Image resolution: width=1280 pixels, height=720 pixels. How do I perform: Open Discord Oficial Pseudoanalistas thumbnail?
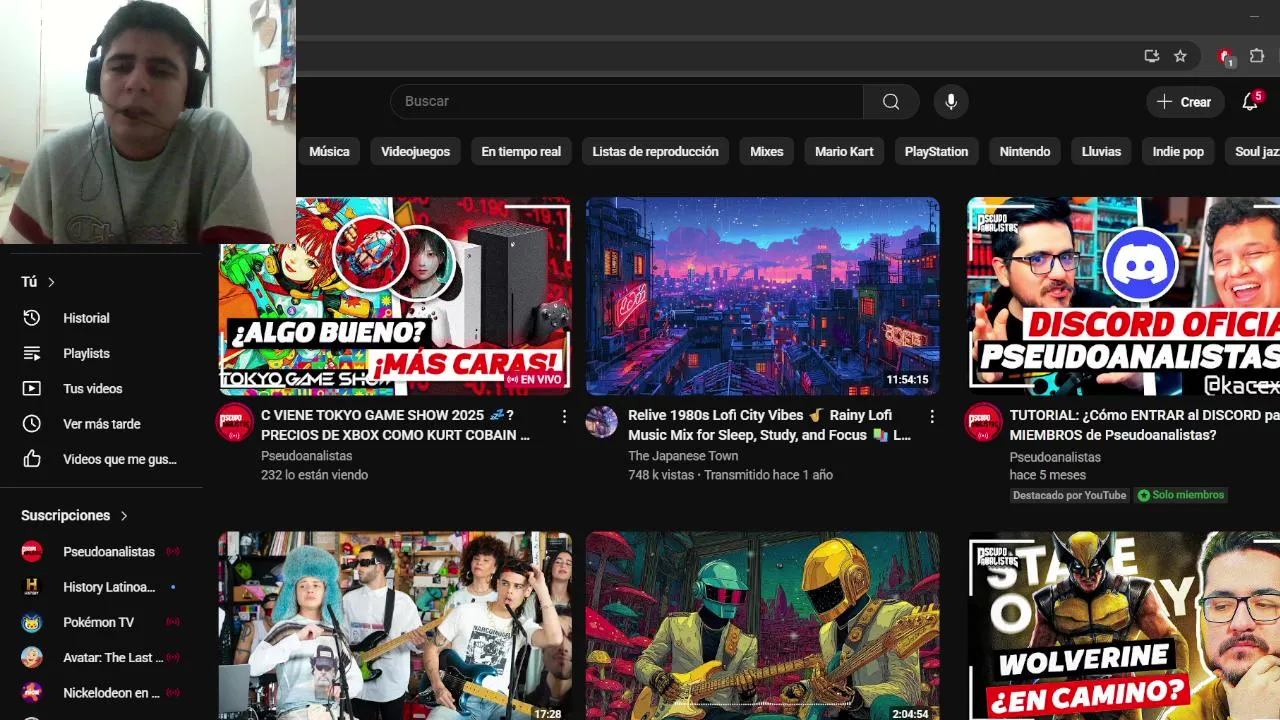pyautogui.click(x=1123, y=296)
